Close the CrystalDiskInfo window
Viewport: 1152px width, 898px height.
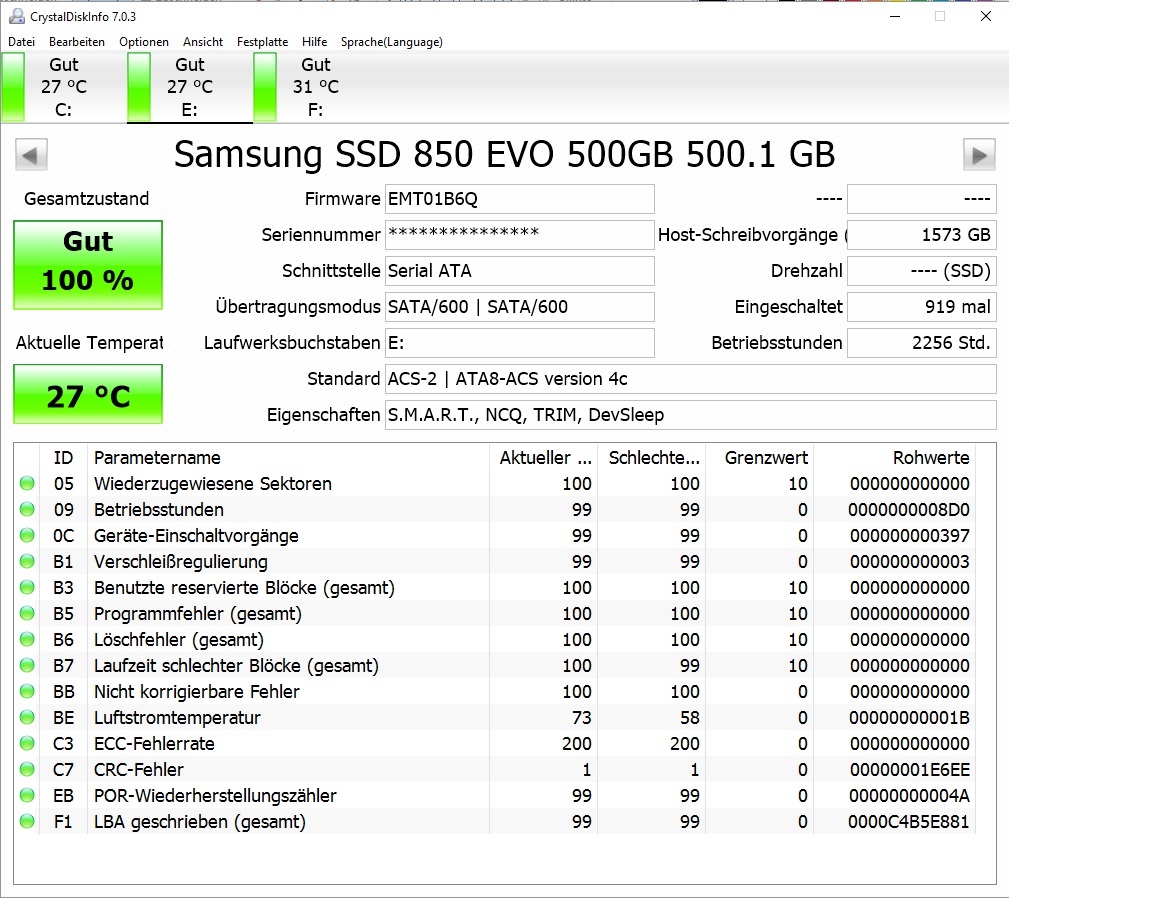(x=986, y=16)
